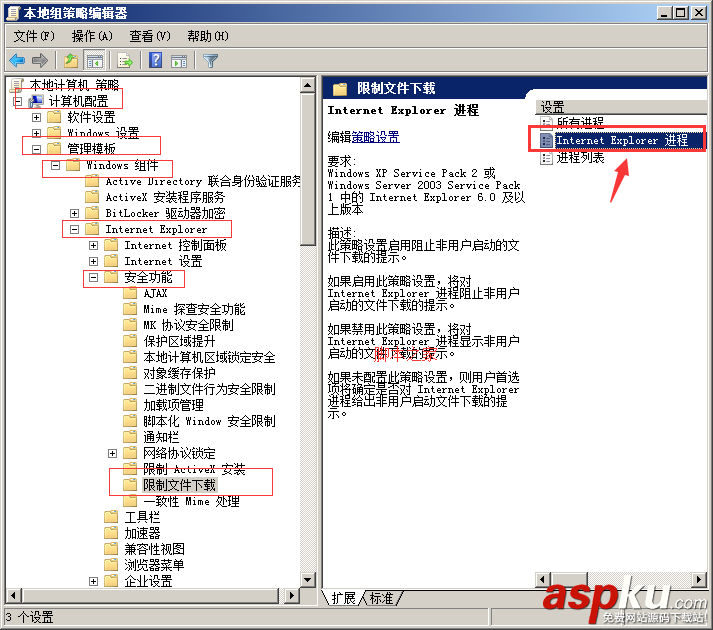Select the Internet Explorer 进程 setting icon
This screenshot has height=630, width=713.
546,140
